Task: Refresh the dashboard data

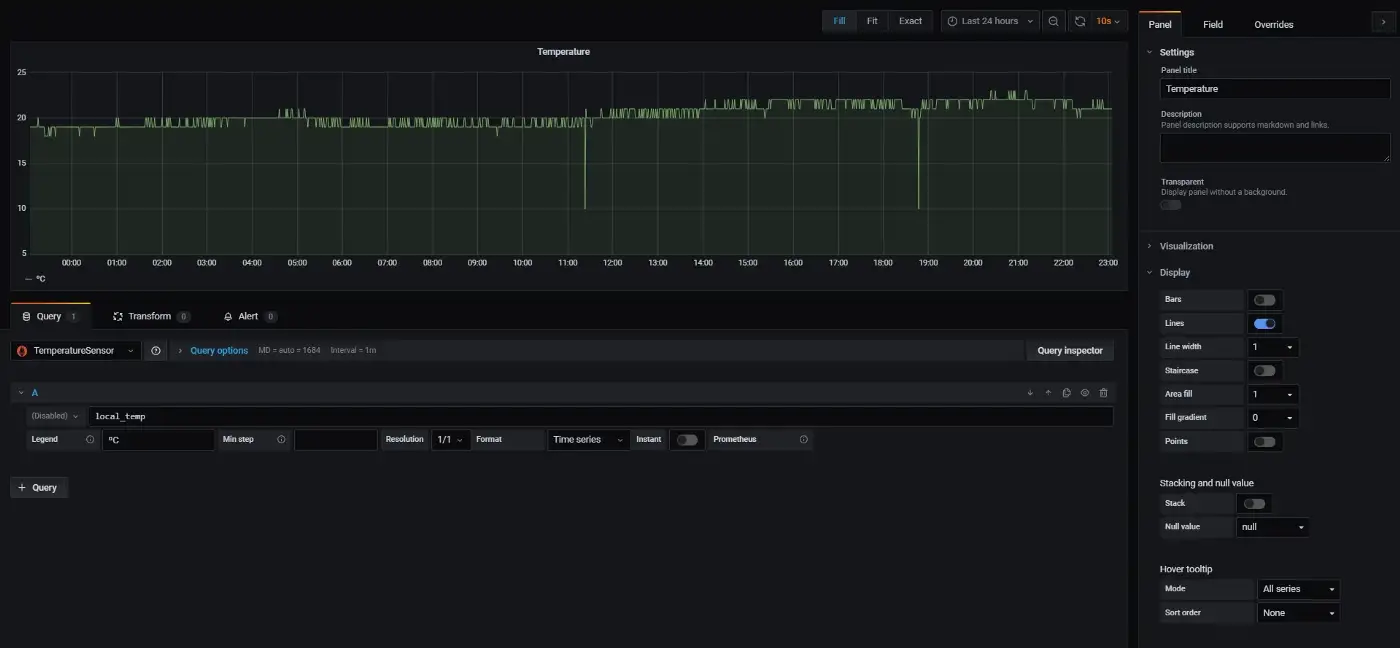Action: tap(1079, 20)
